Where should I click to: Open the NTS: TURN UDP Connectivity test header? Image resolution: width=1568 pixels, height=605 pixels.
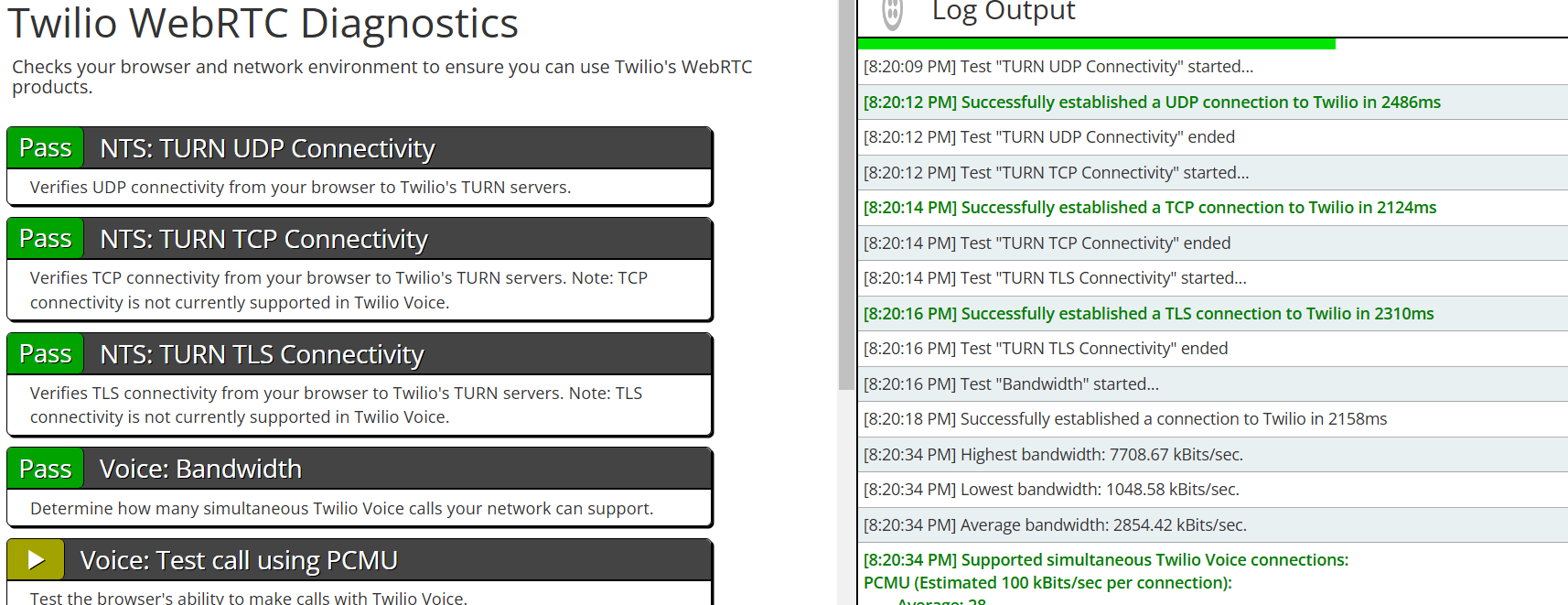pos(360,148)
